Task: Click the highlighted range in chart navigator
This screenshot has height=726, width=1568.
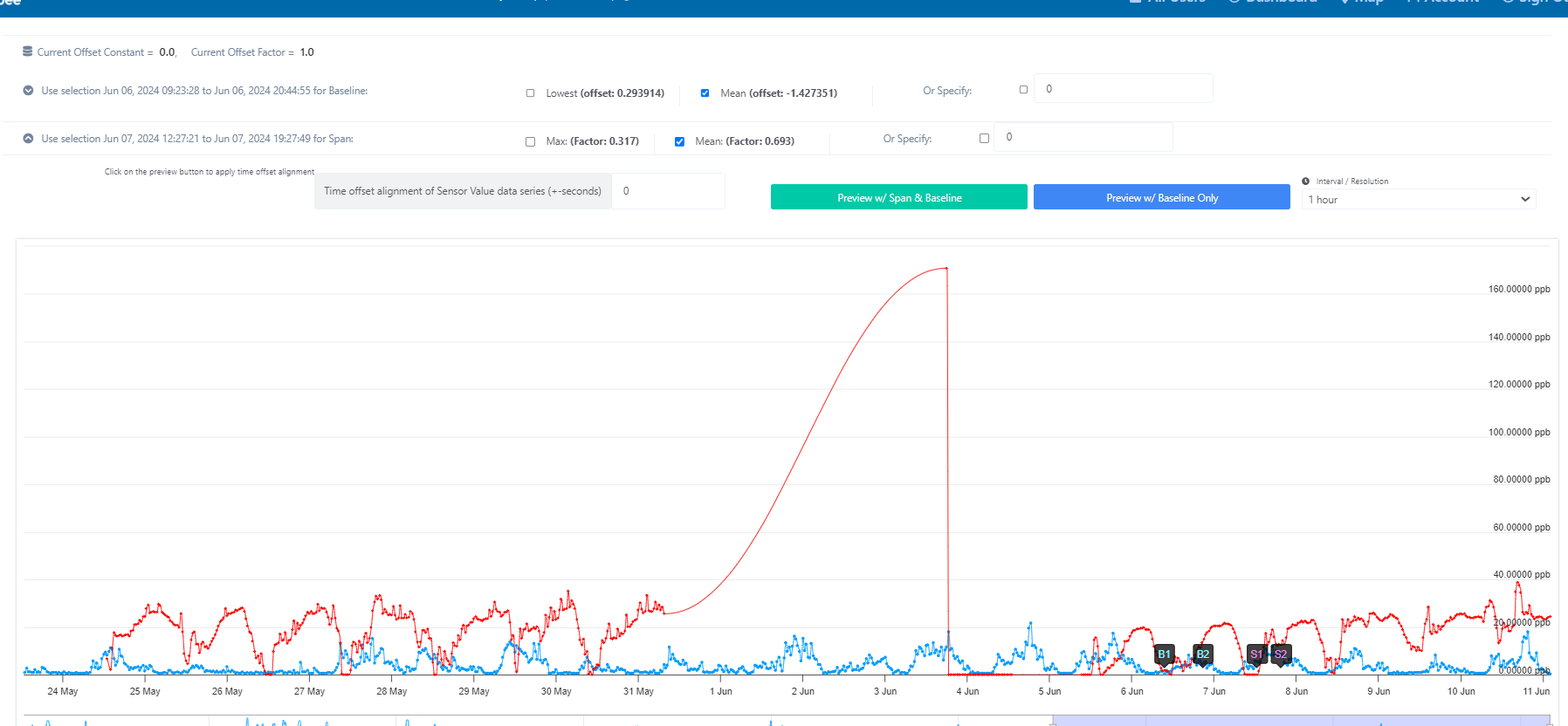Action: tap(1301, 721)
